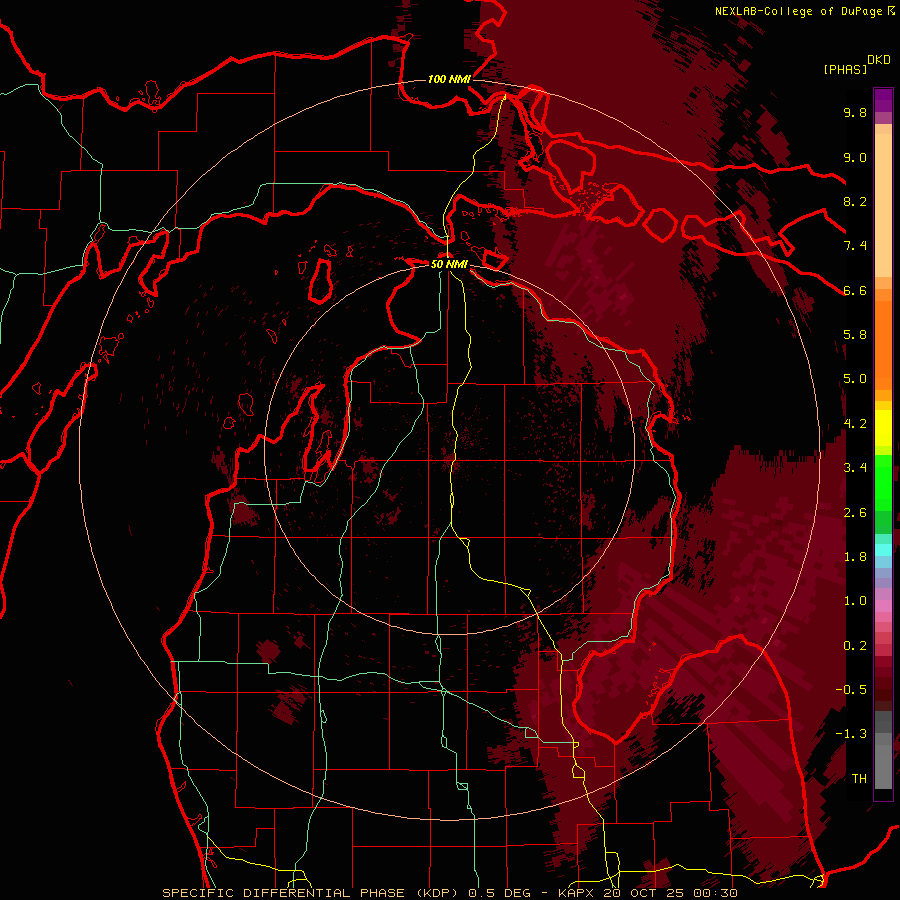The width and height of the screenshot is (900, 900).
Task: Click the 3.4 value on color scale
Action: pos(855,468)
